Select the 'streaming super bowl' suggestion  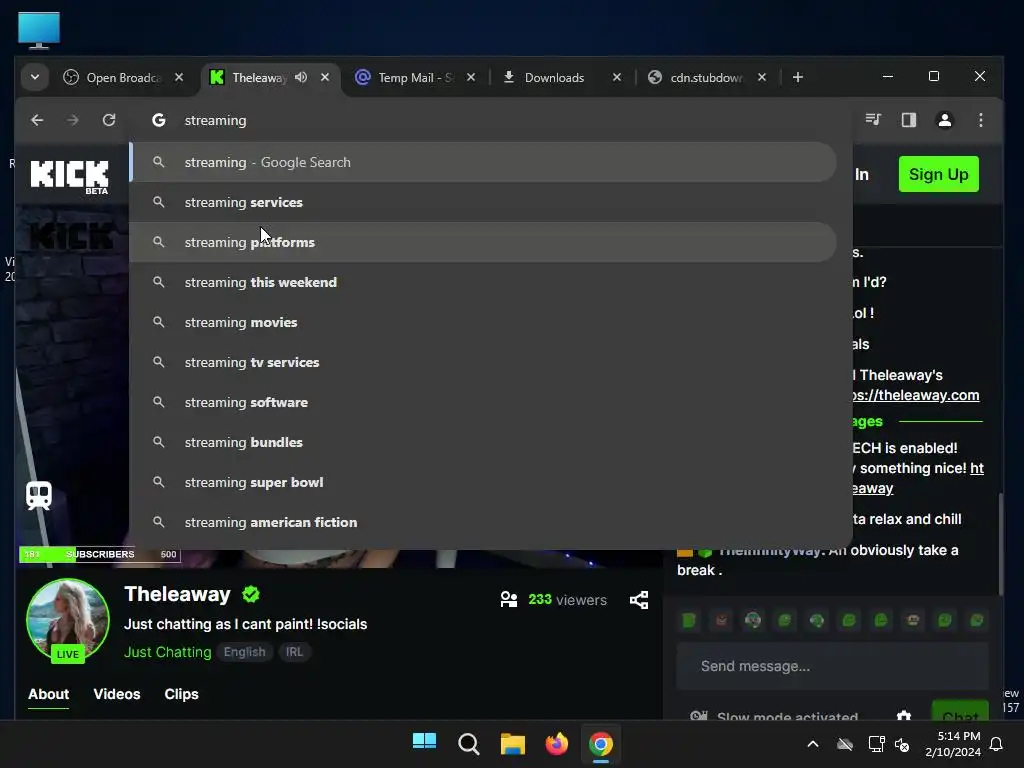483,482
